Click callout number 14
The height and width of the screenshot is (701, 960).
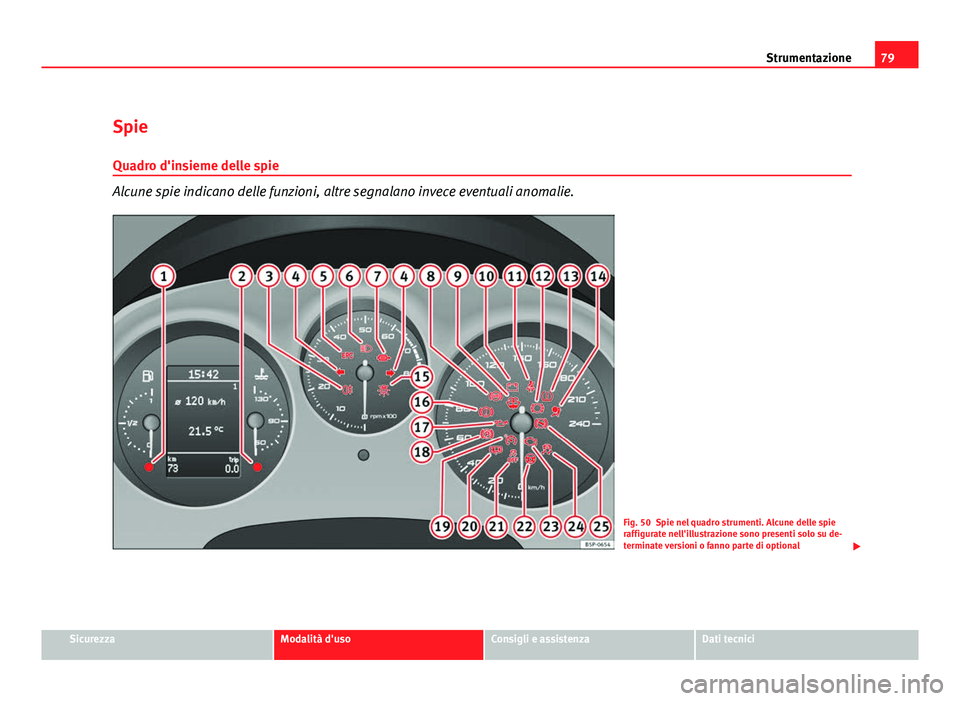coord(598,276)
